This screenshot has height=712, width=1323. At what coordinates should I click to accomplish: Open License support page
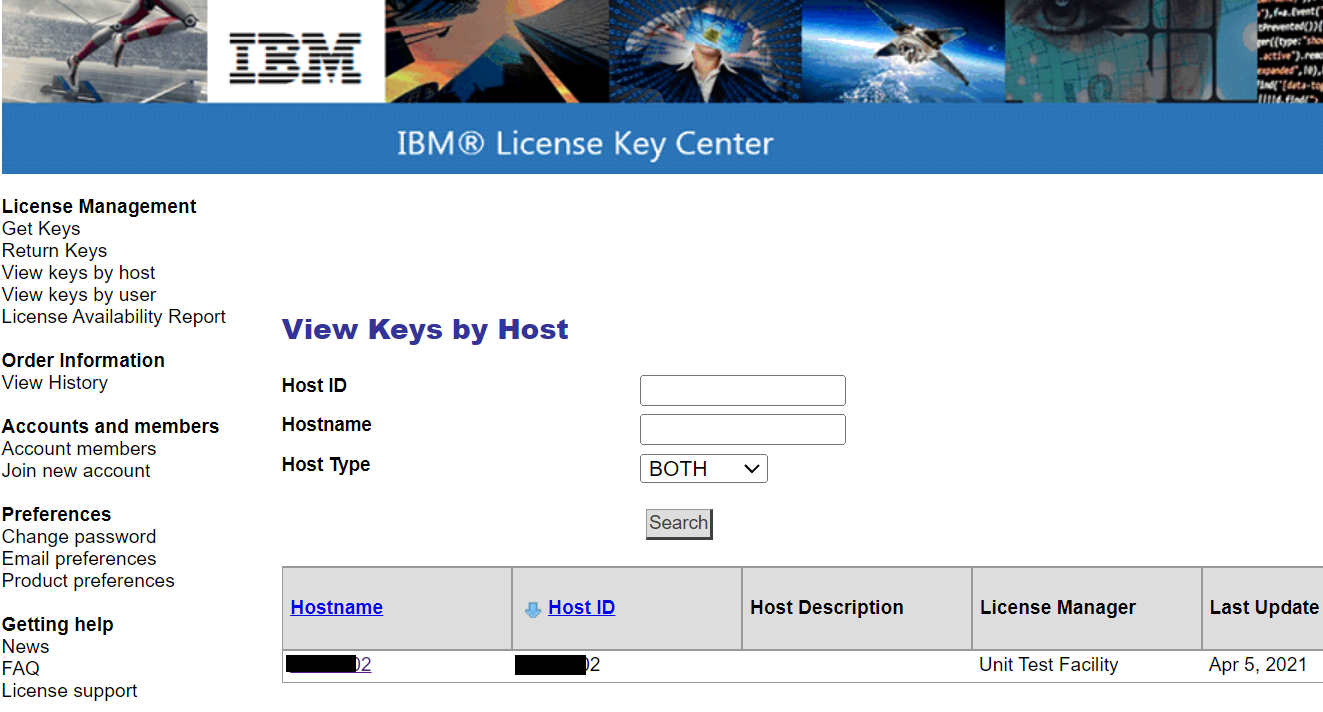point(70,691)
